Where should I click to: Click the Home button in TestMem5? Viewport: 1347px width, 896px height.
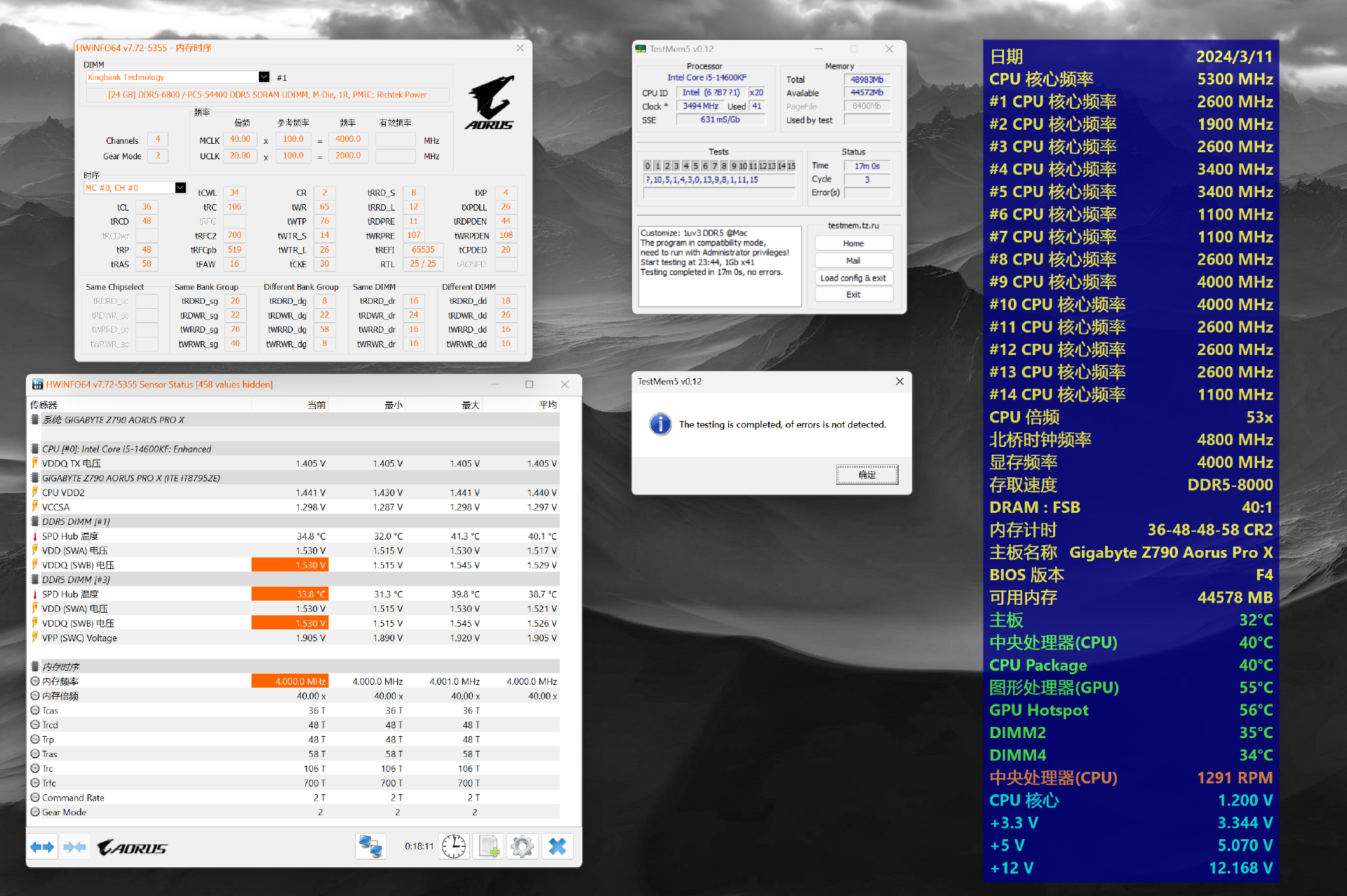[853, 243]
